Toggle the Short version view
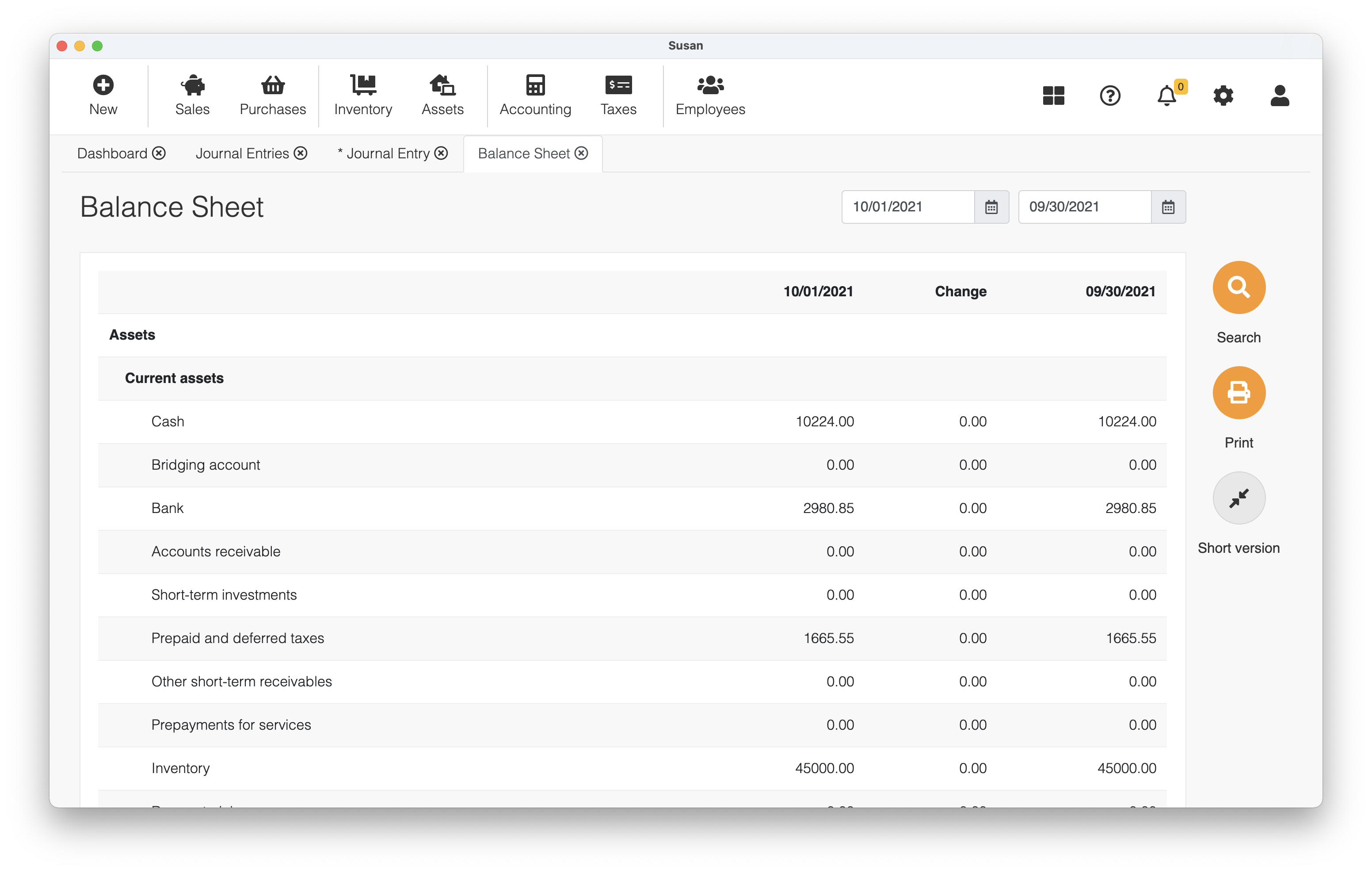 tap(1239, 498)
